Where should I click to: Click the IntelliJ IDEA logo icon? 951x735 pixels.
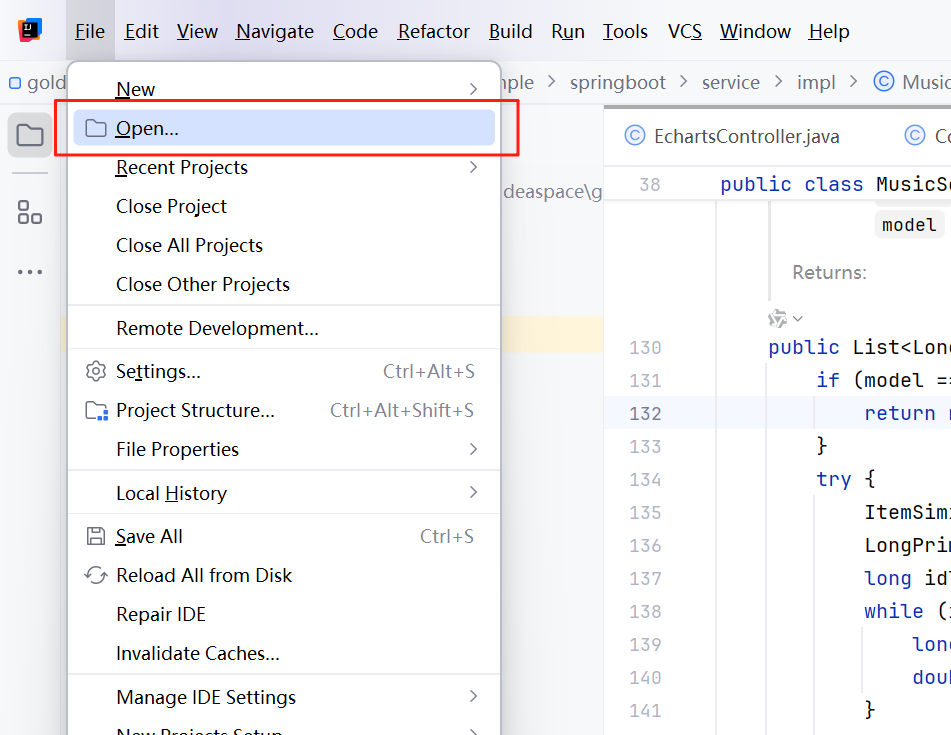30,31
